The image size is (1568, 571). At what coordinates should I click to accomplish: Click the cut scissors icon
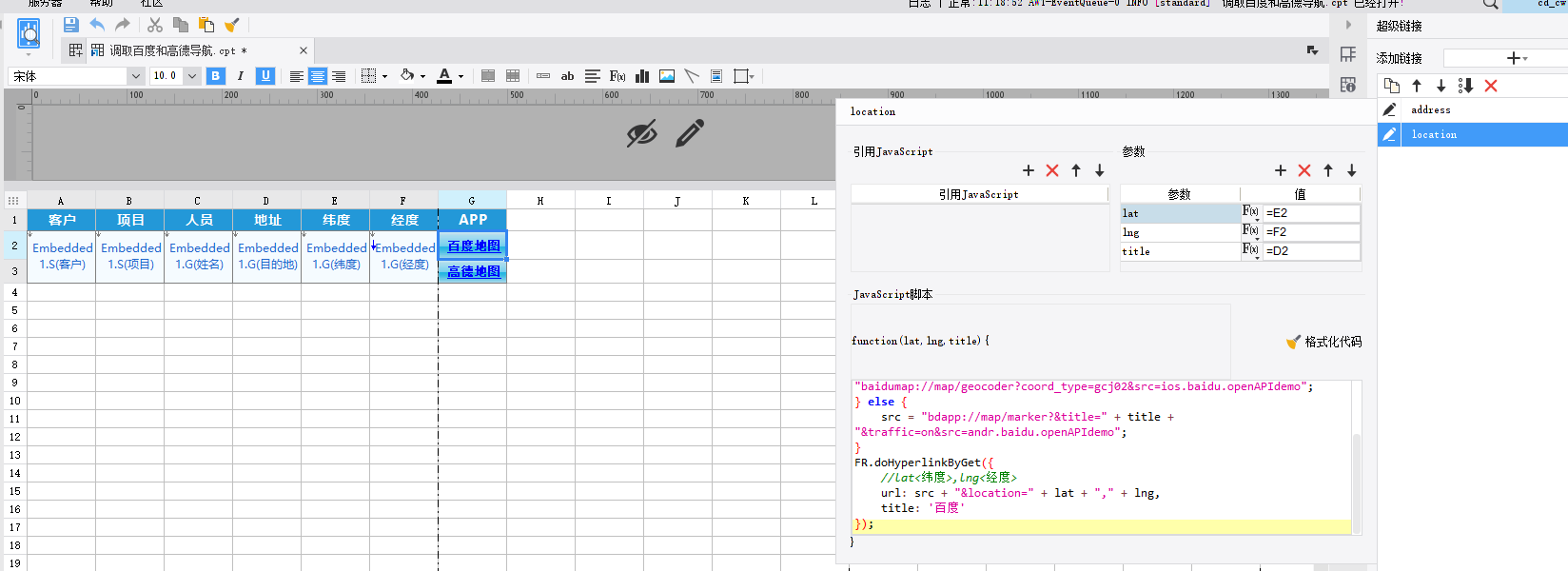pyautogui.click(x=155, y=25)
